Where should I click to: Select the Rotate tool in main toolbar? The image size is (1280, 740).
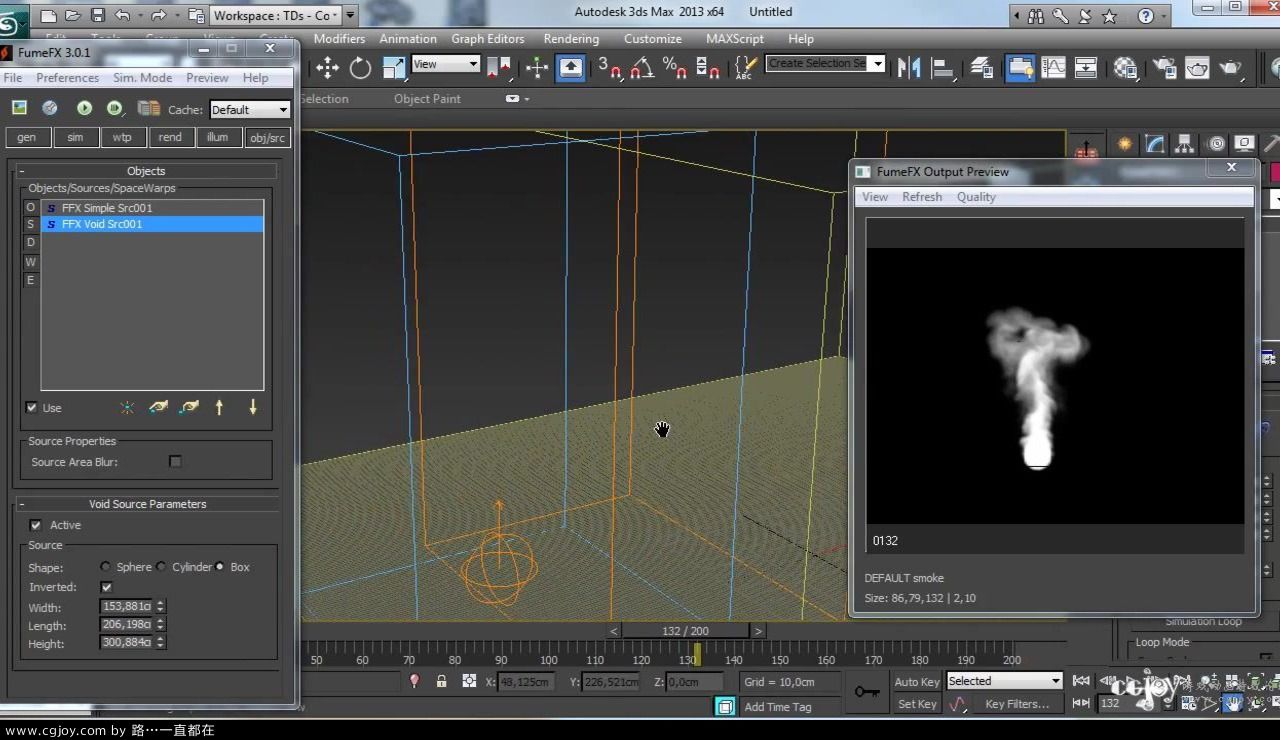360,68
